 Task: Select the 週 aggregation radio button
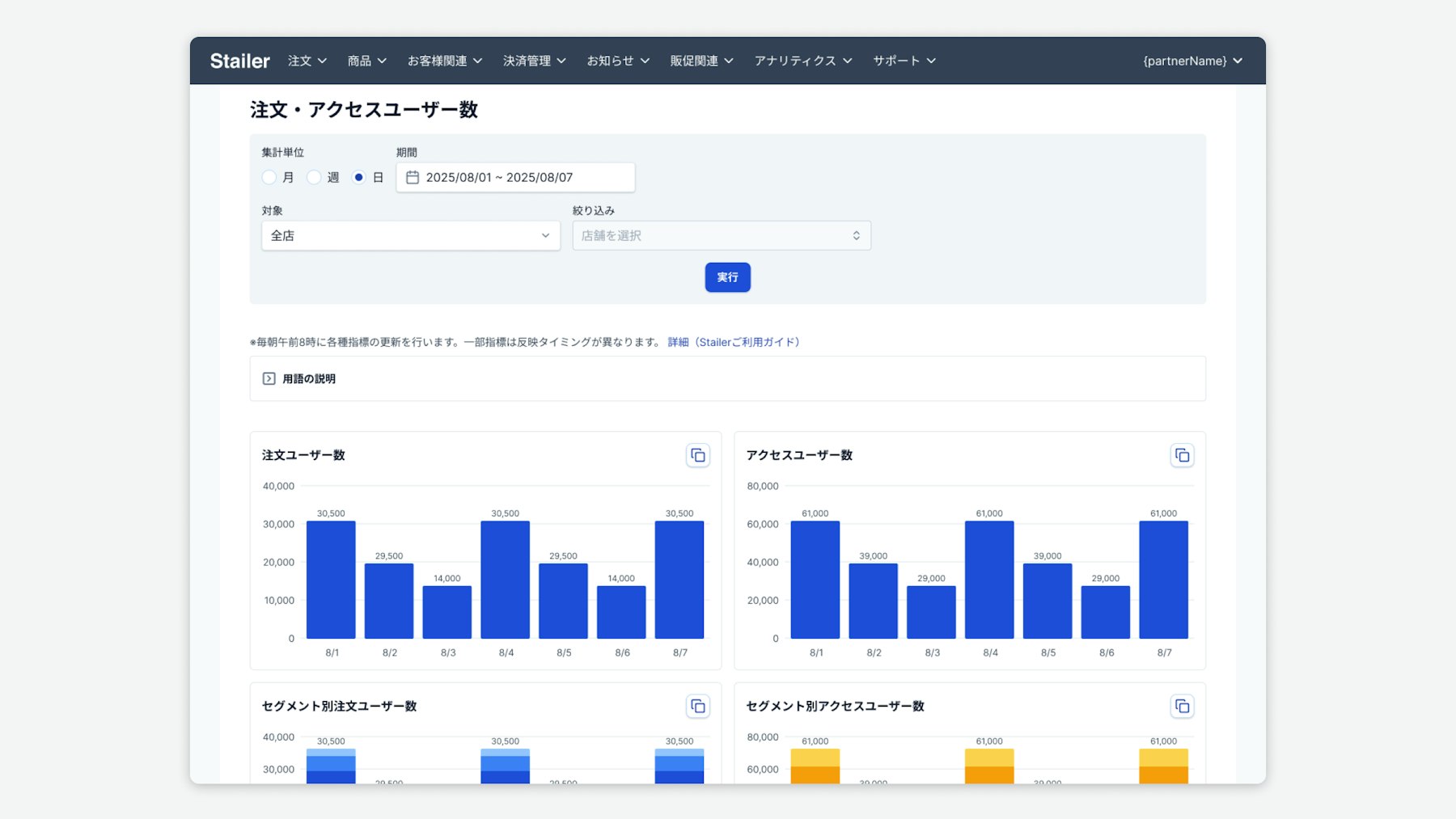(x=314, y=177)
